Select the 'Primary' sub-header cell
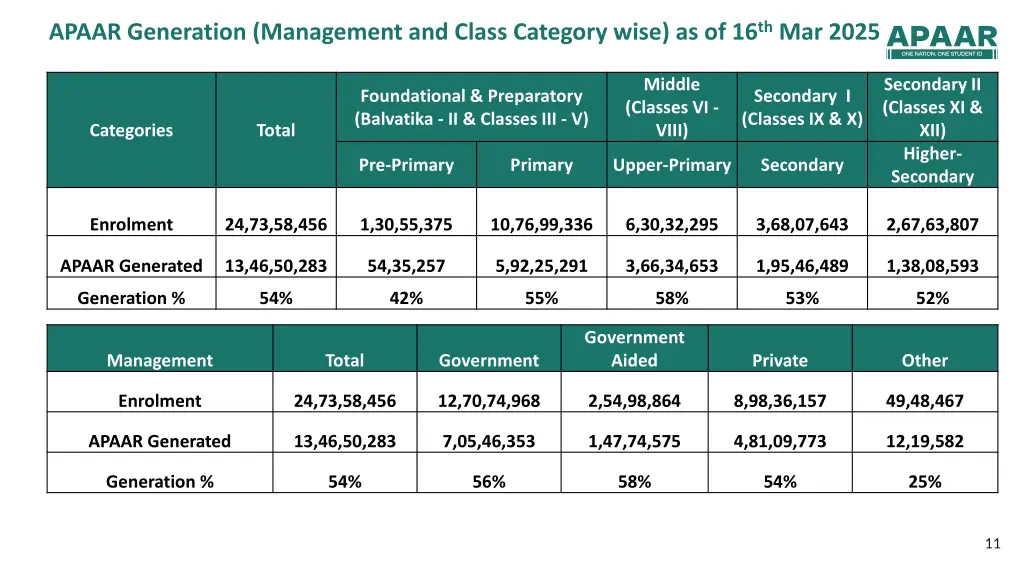The image size is (1024, 576). tap(541, 165)
